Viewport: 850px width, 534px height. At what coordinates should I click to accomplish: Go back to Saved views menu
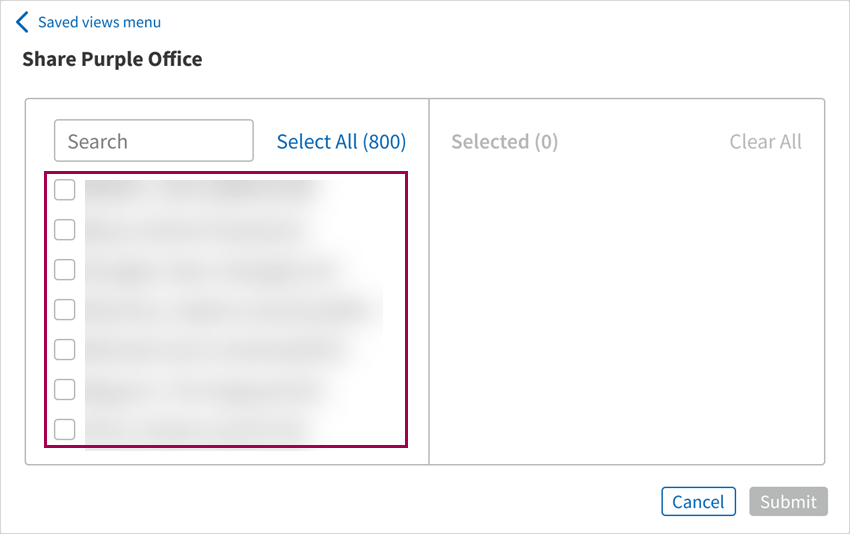(x=99, y=22)
